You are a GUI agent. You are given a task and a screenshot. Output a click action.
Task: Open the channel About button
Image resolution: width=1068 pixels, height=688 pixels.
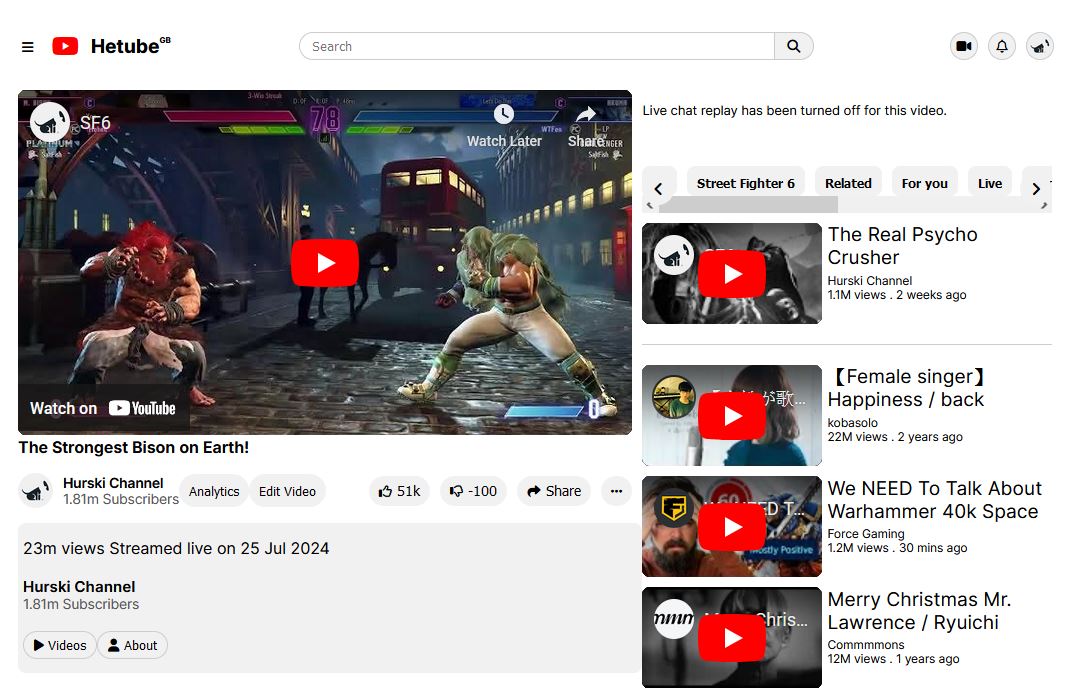[133, 645]
